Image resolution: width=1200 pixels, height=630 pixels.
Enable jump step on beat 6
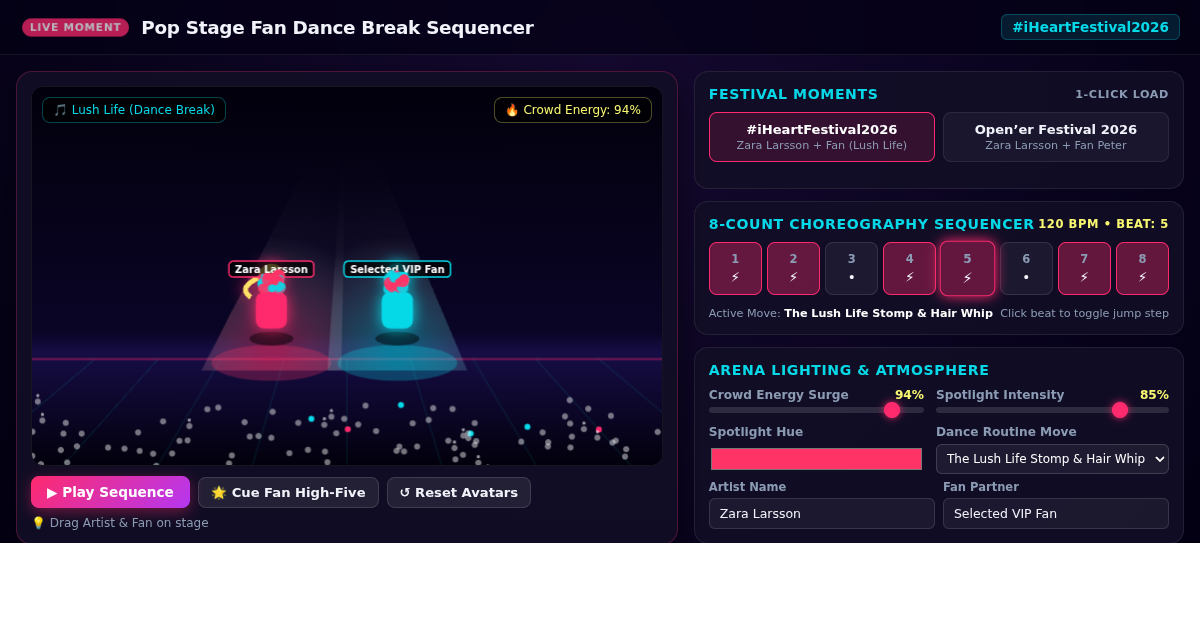point(1026,268)
